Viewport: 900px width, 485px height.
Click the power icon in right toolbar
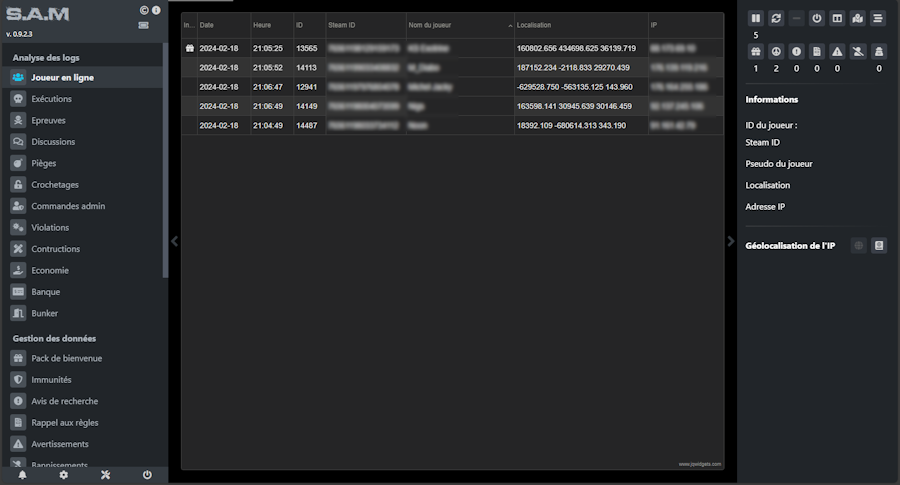[x=817, y=18]
